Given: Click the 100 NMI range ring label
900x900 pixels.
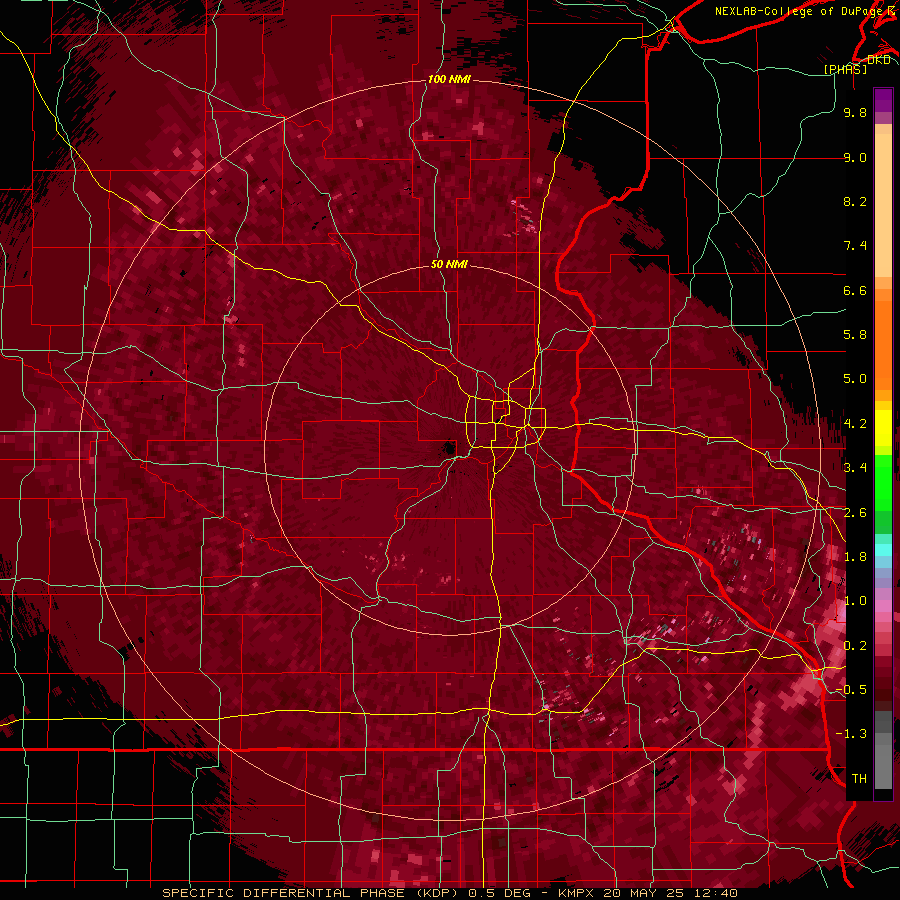Looking at the screenshot, I should click(449, 79).
